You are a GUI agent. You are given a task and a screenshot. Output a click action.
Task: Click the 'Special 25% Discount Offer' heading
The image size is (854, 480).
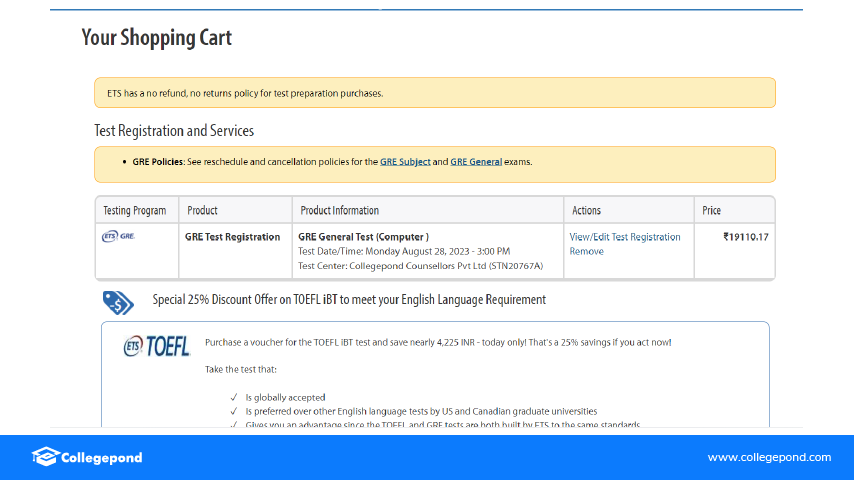[349, 299]
